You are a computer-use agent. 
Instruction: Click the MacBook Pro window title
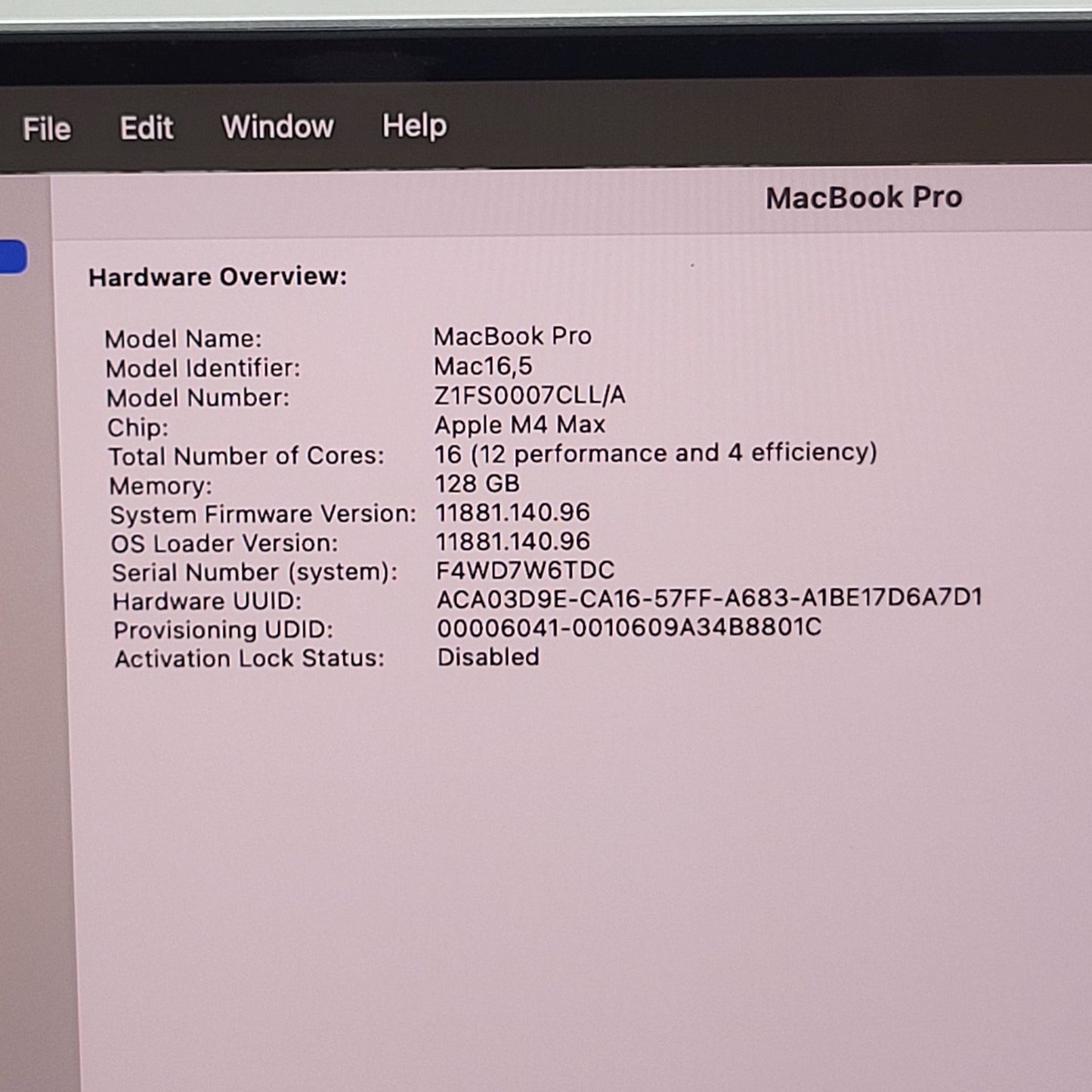pyautogui.click(x=864, y=197)
